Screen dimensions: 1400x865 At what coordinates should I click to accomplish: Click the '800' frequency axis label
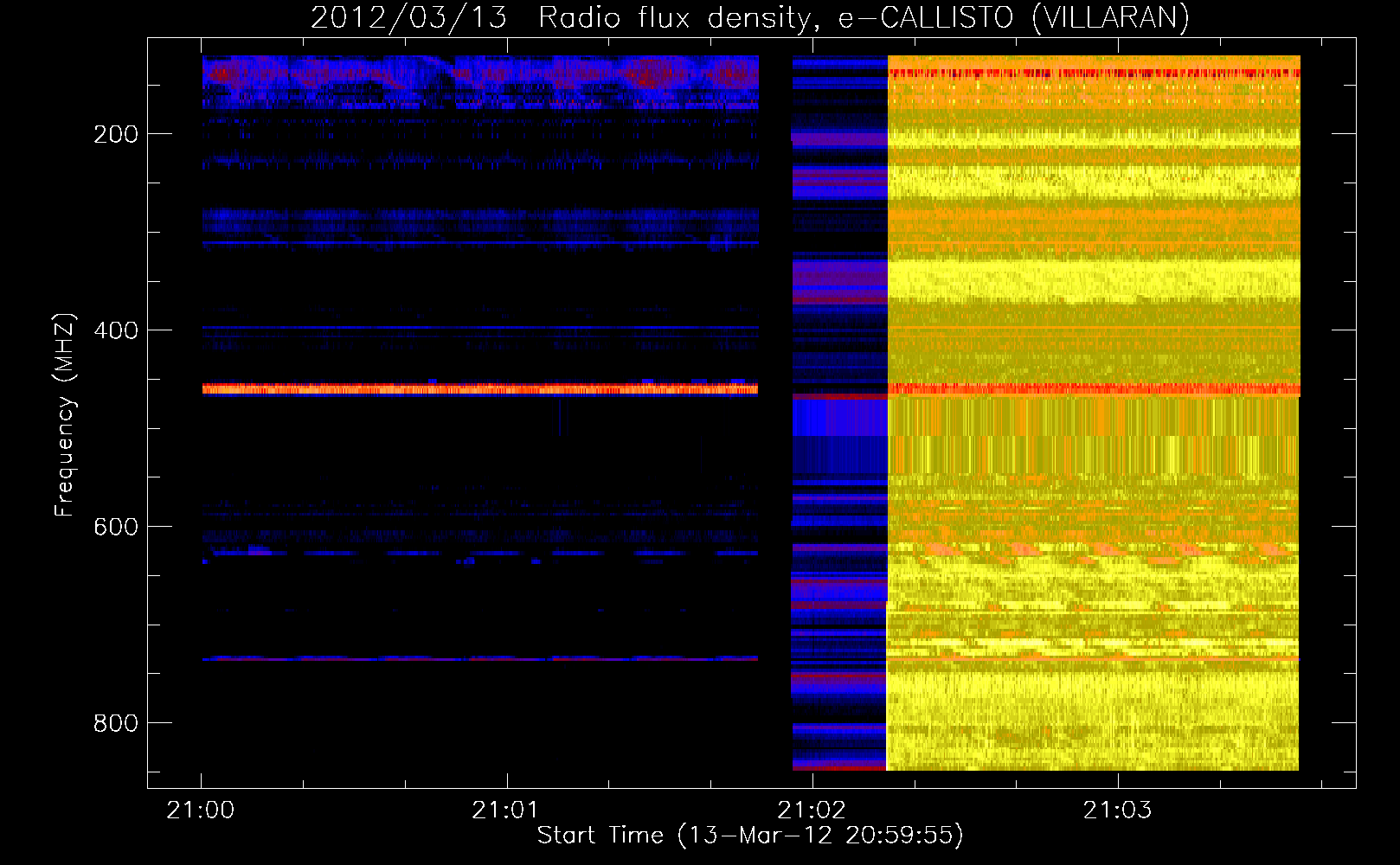pyautogui.click(x=115, y=723)
